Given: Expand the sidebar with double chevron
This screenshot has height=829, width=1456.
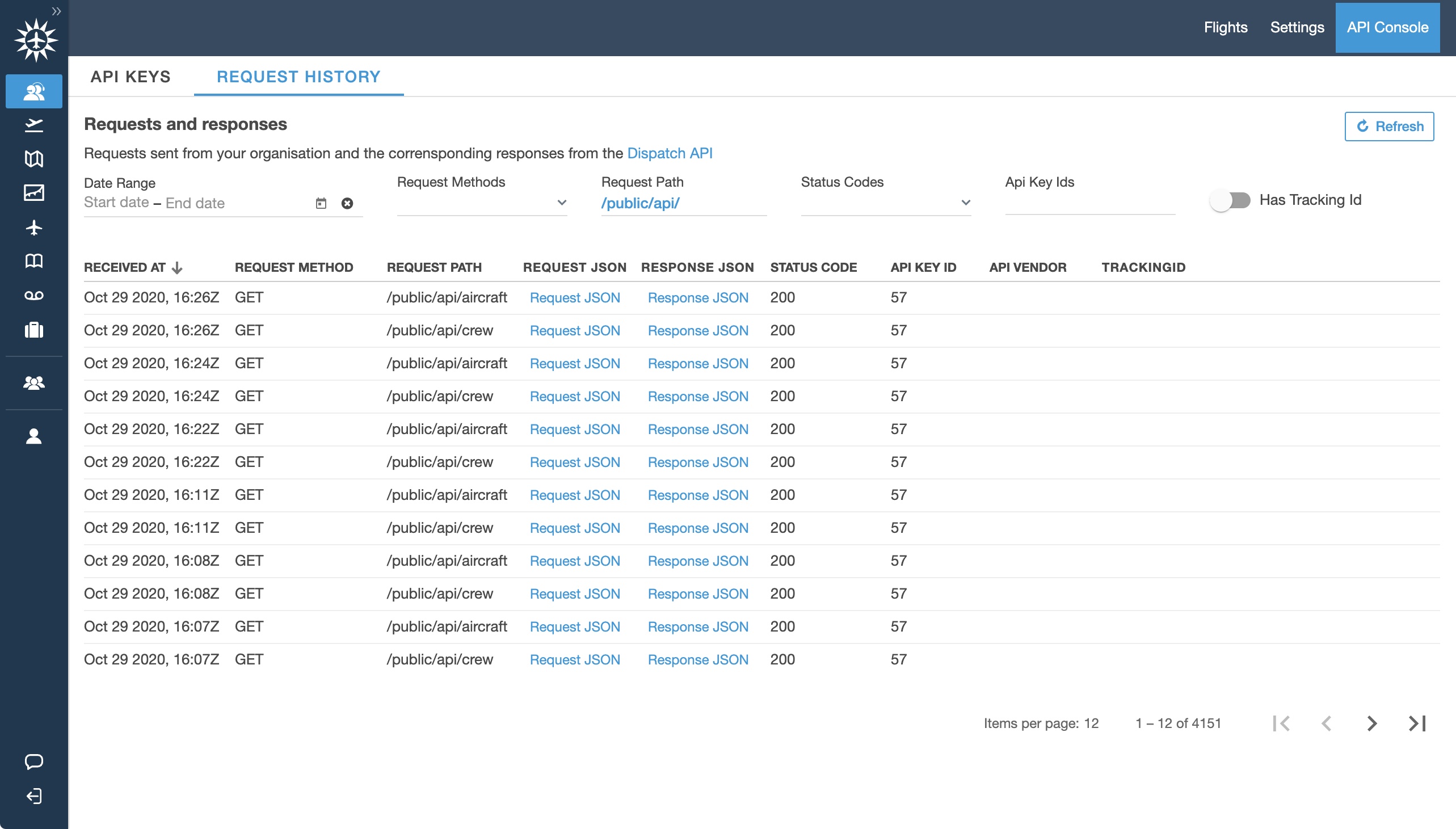Looking at the screenshot, I should (56, 11).
